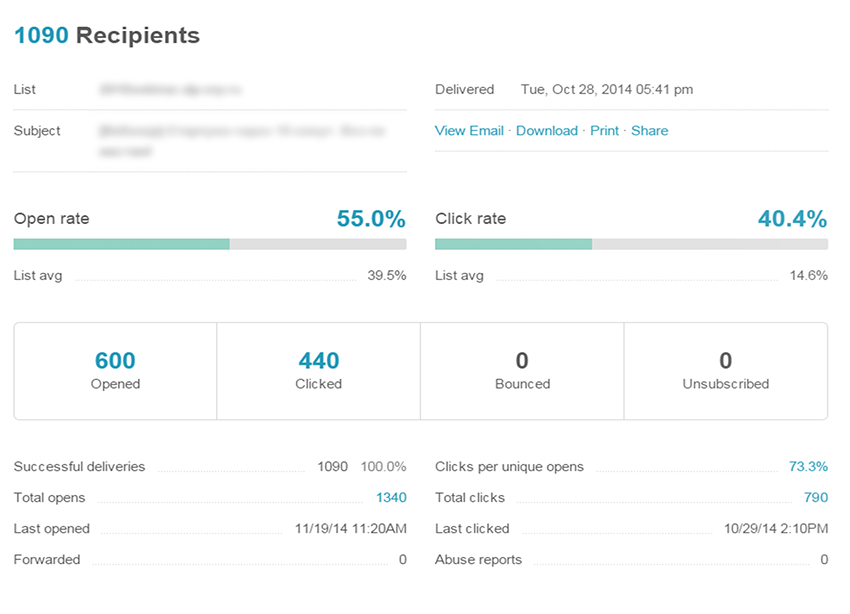
Task: Click the blurred List name
Action: (170, 90)
